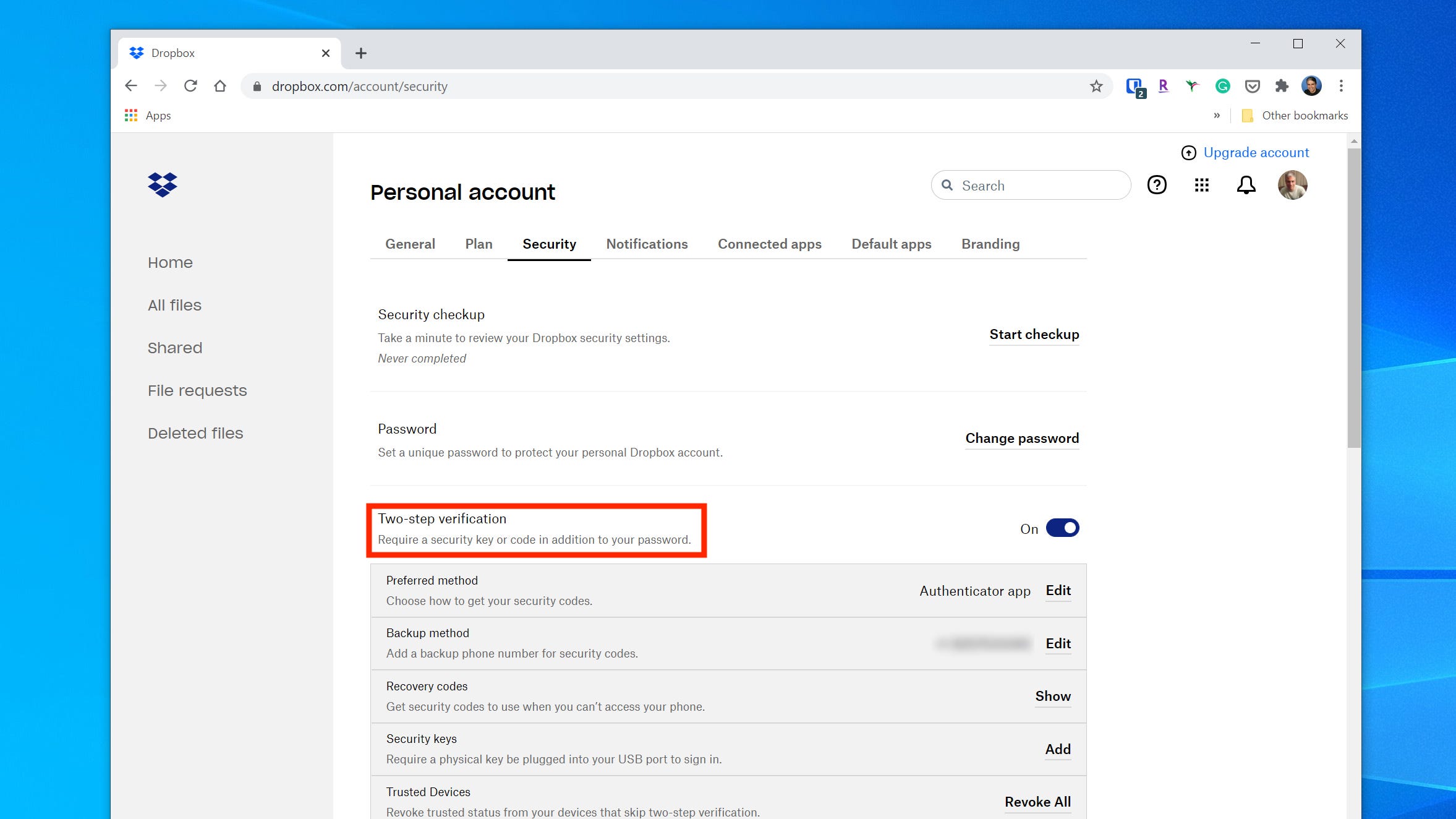
Task: Open the Other bookmarks folder
Action: (1295, 116)
